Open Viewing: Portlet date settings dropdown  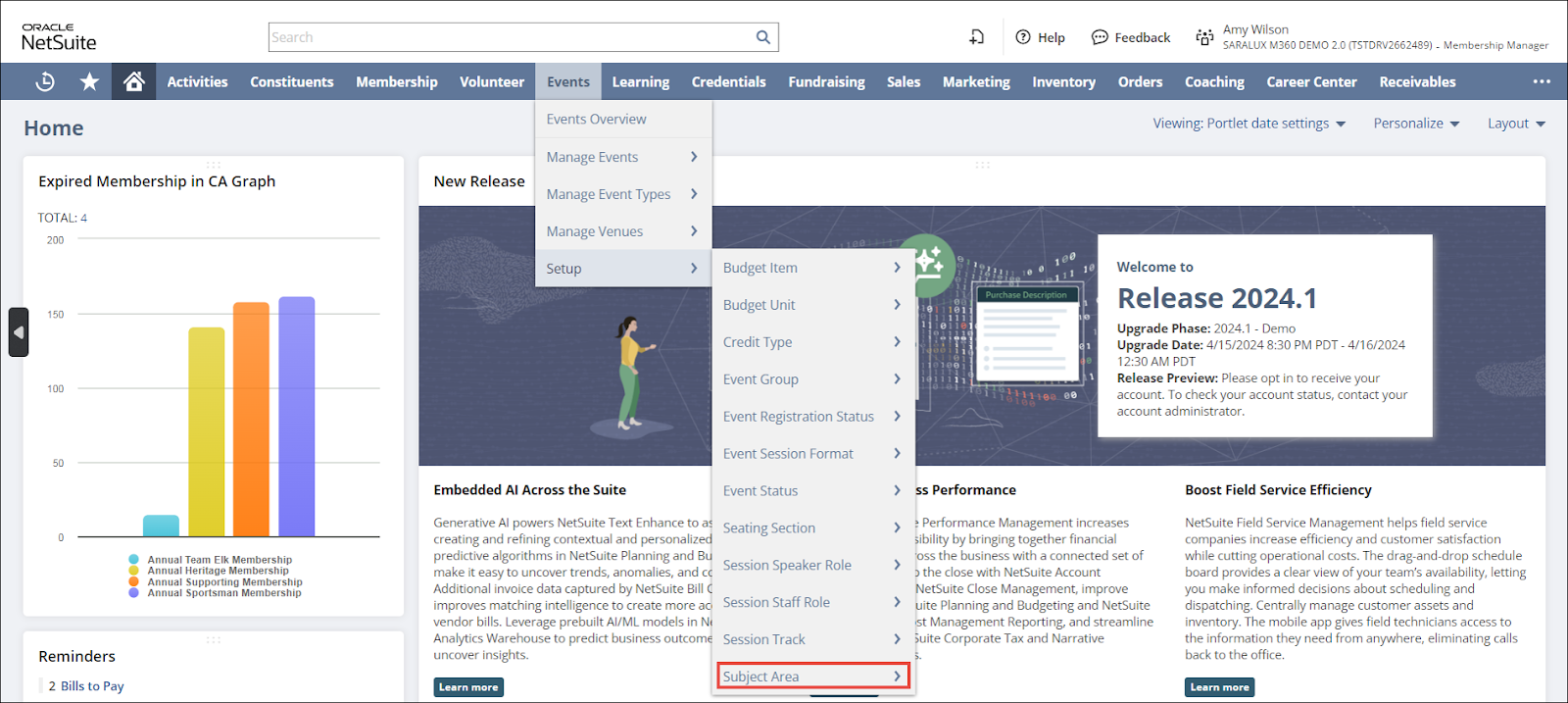[x=1249, y=124]
